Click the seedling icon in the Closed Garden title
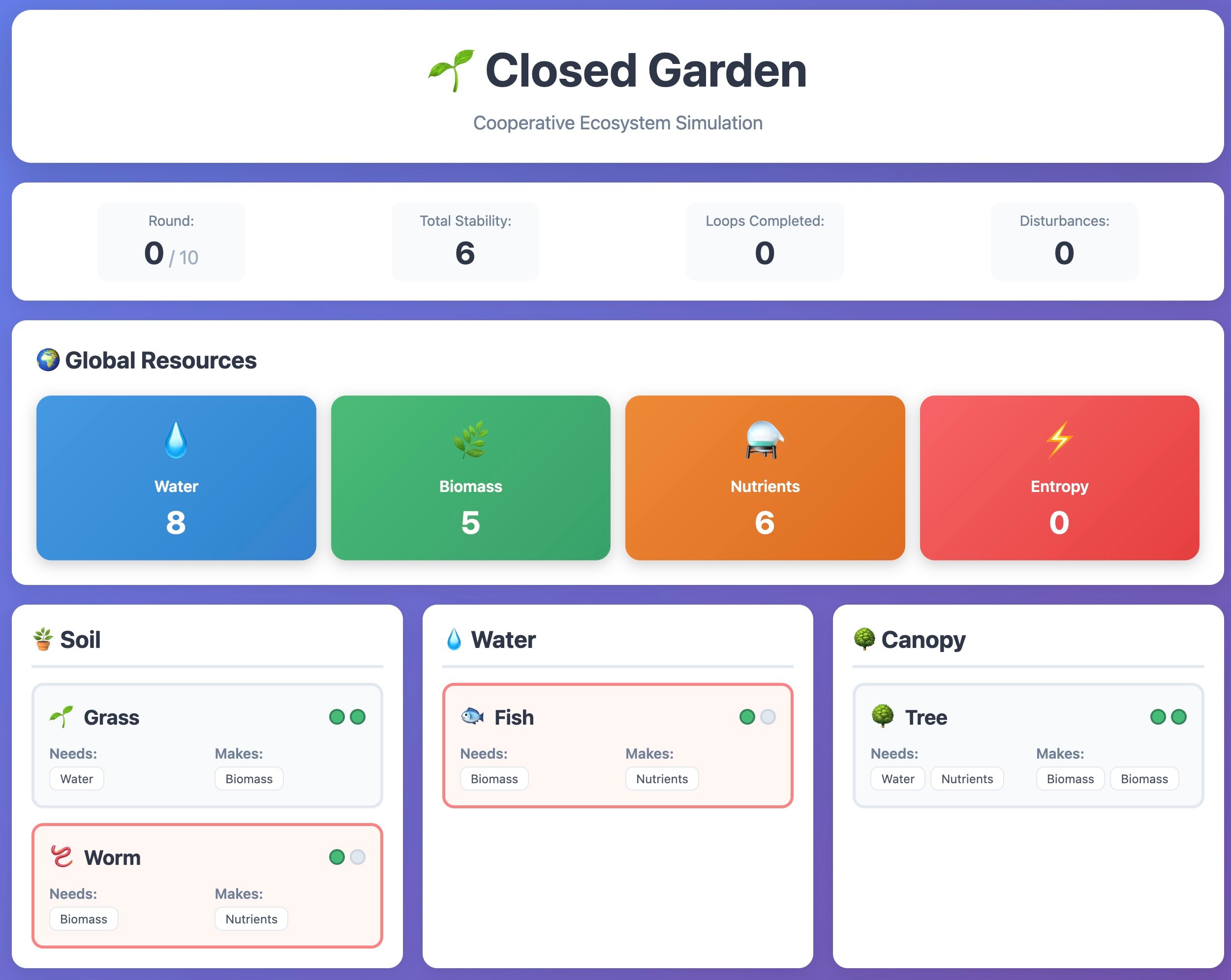Image resolution: width=1231 pixels, height=980 pixels. (451, 71)
